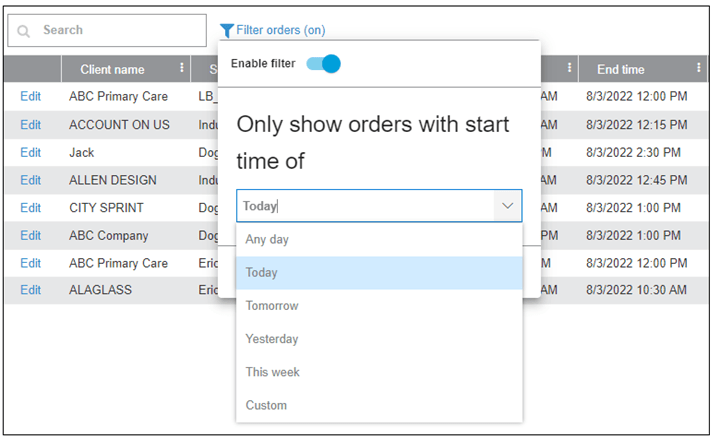Expand the start time dropdown arrow
720x439 pixels.
[x=507, y=206]
